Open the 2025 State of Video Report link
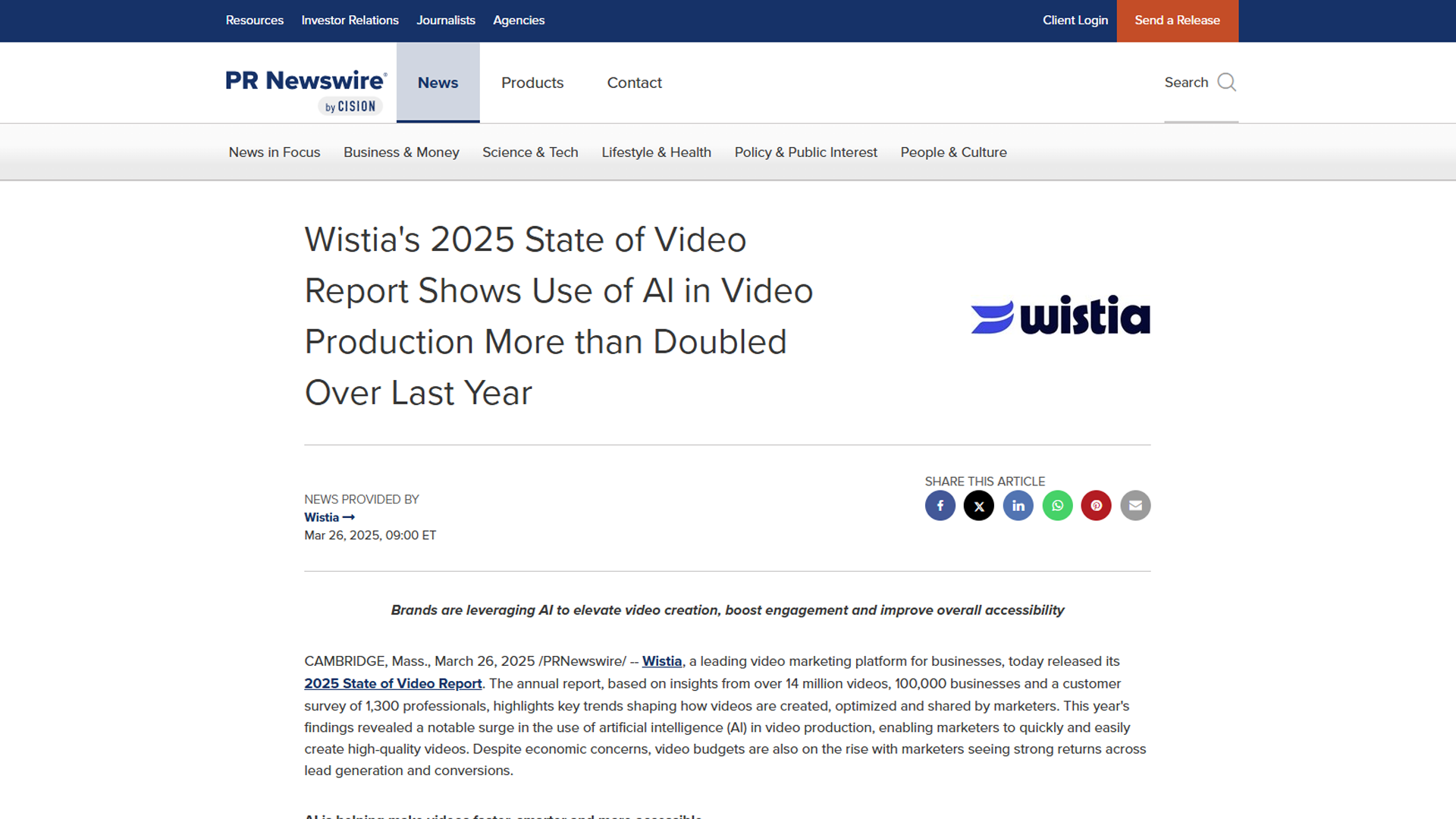 [x=393, y=683]
